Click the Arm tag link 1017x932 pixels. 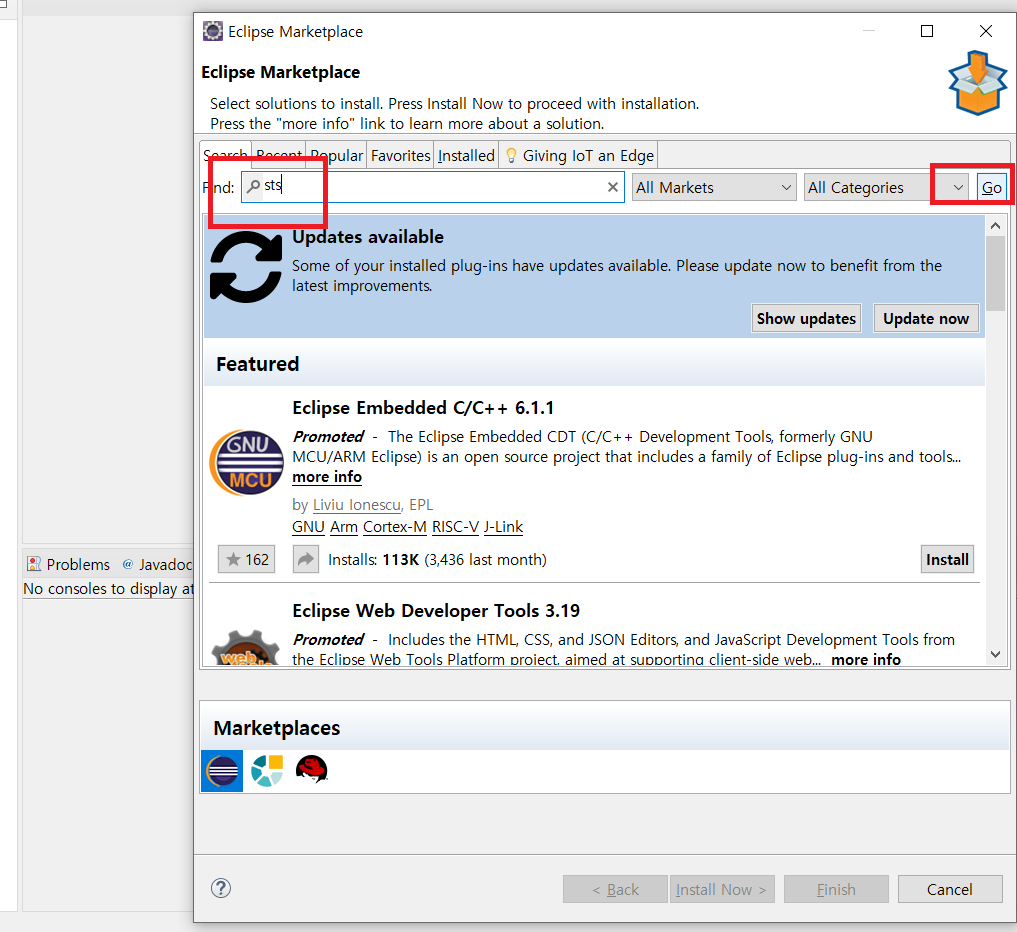coord(344,527)
